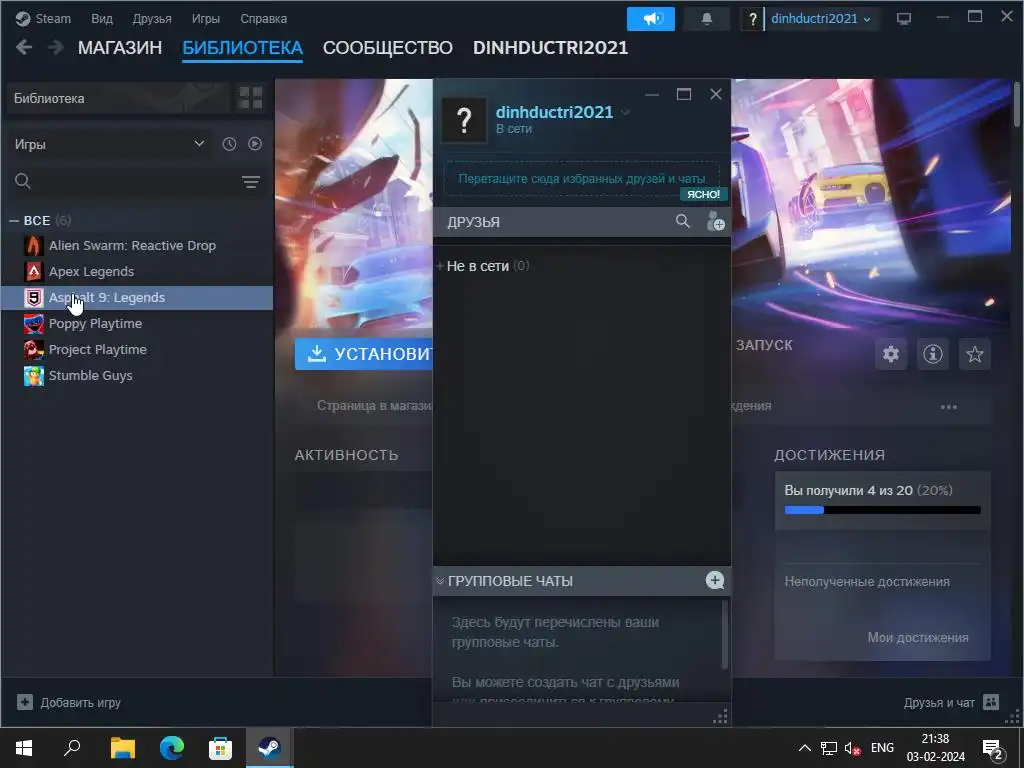Switch to the СООБЩЕСТВО tab
The image size is (1024, 768).
point(387,48)
